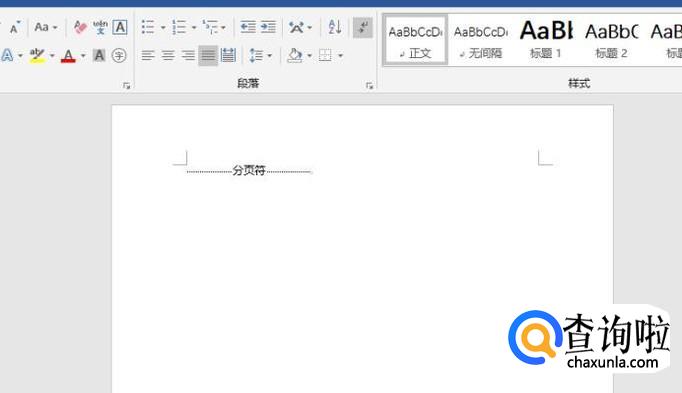Toggle show/hide paragraph marks
The height and width of the screenshot is (393, 682).
click(362, 28)
